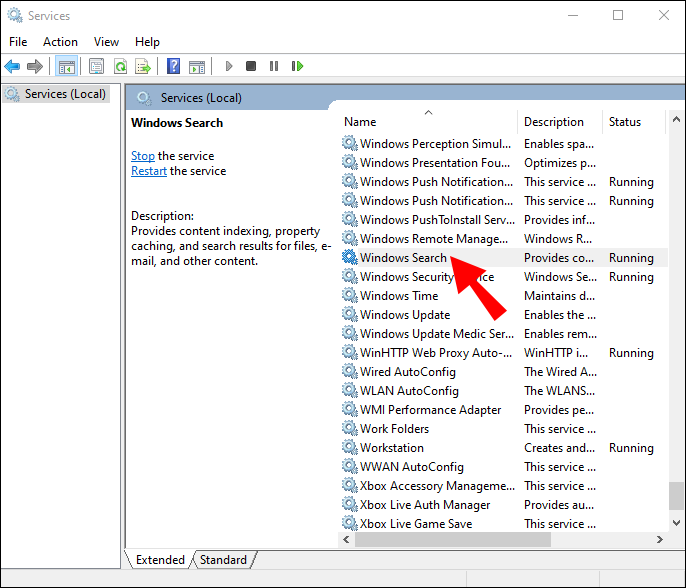Click the Export List toolbar icon

(143, 66)
